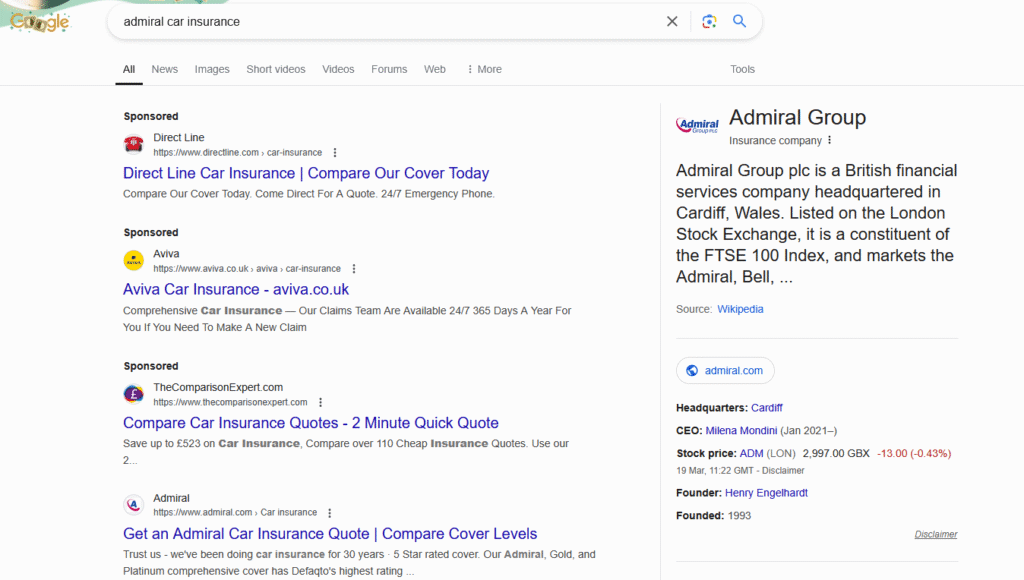Image resolution: width=1024 pixels, height=580 pixels.
Task: Click the Admiral Group logo thumbnail
Action: click(697, 126)
